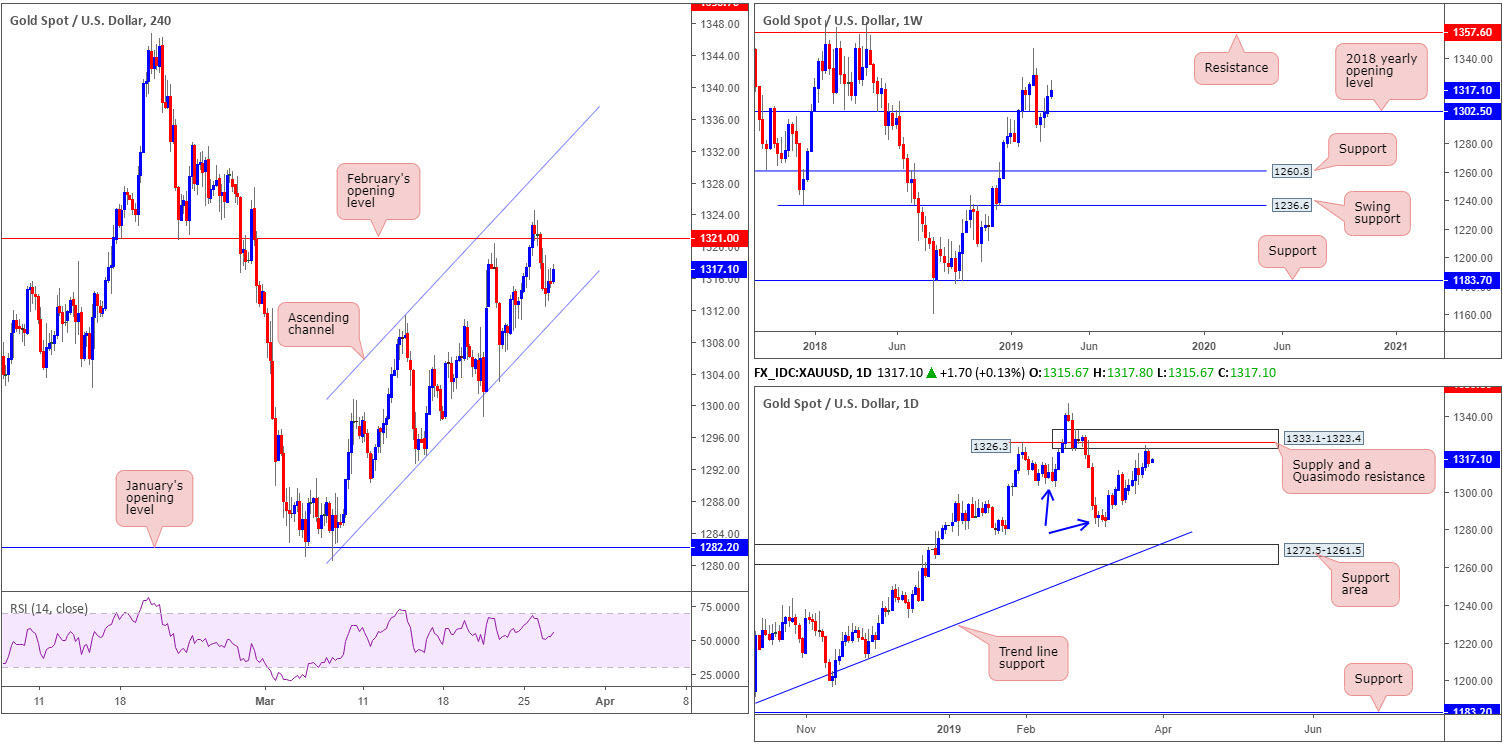This screenshot has height=745, width=1503.
Task: Click '2018' on the weekly time axis
Action: pyautogui.click(x=814, y=345)
